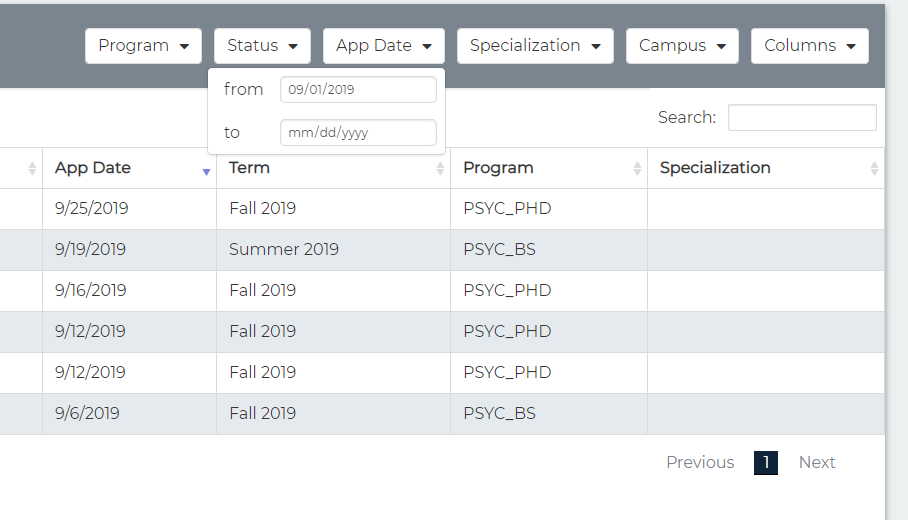The height and width of the screenshot is (520, 908).
Task: Open the Campus filter dropdown
Action: click(682, 46)
